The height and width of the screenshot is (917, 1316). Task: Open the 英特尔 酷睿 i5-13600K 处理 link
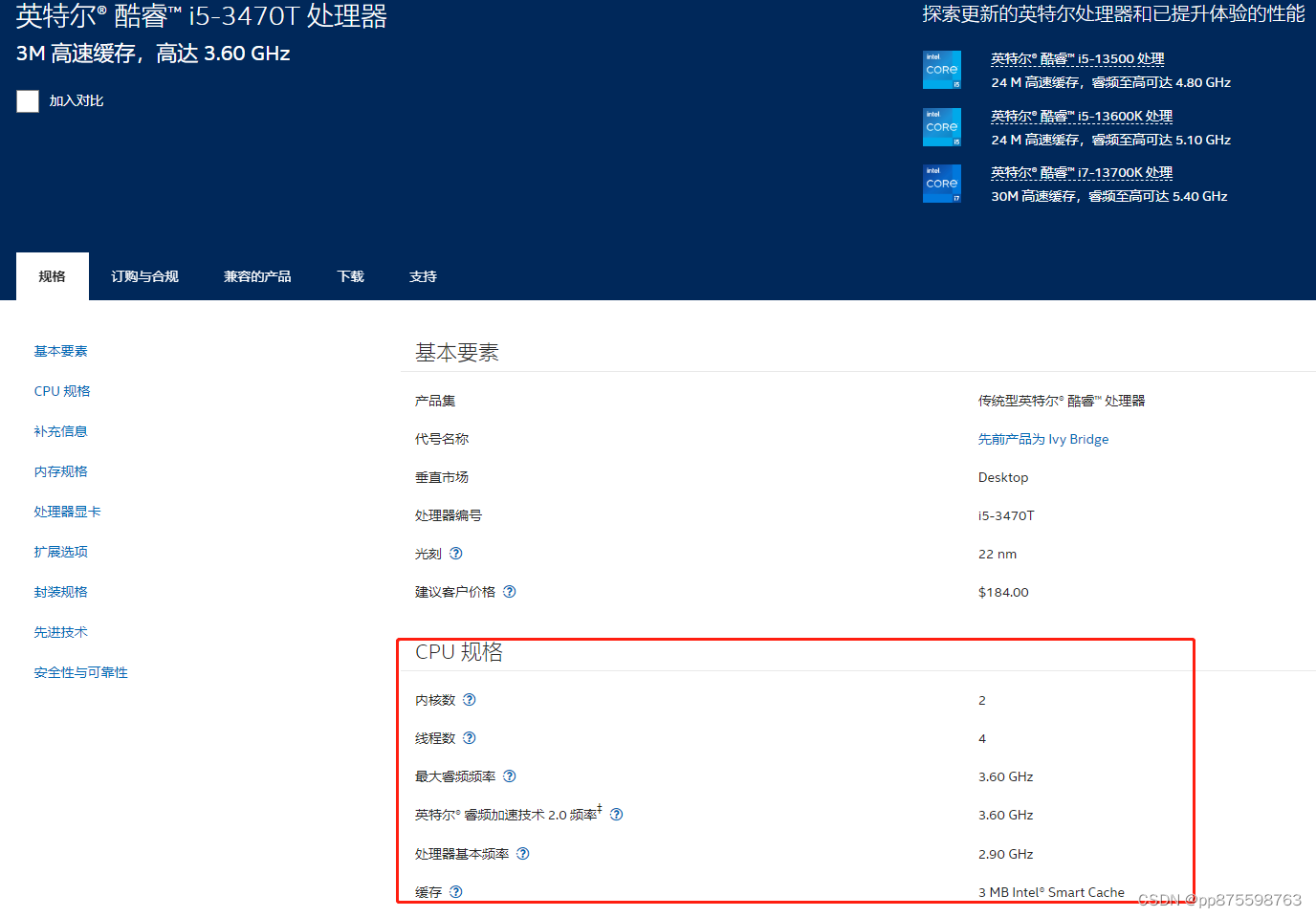[1082, 117]
